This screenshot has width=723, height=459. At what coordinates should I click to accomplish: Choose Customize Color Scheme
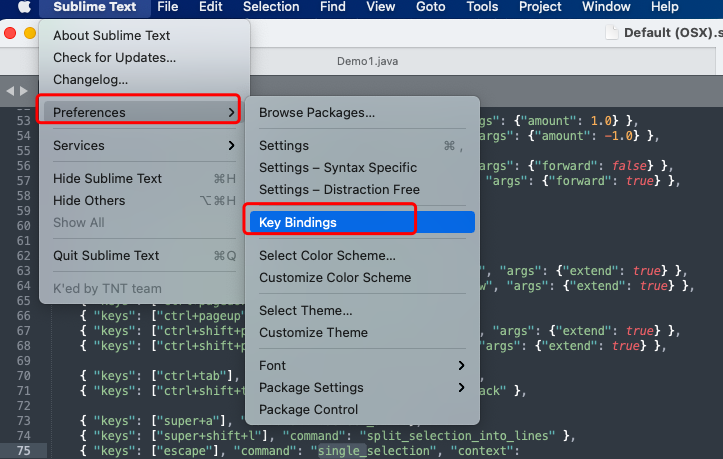point(362,278)
